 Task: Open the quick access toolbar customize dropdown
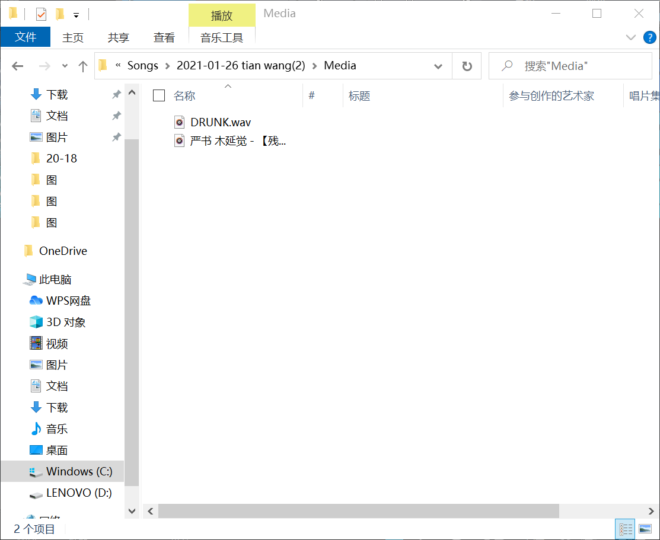pyautogui.click(x=76, y=15)
